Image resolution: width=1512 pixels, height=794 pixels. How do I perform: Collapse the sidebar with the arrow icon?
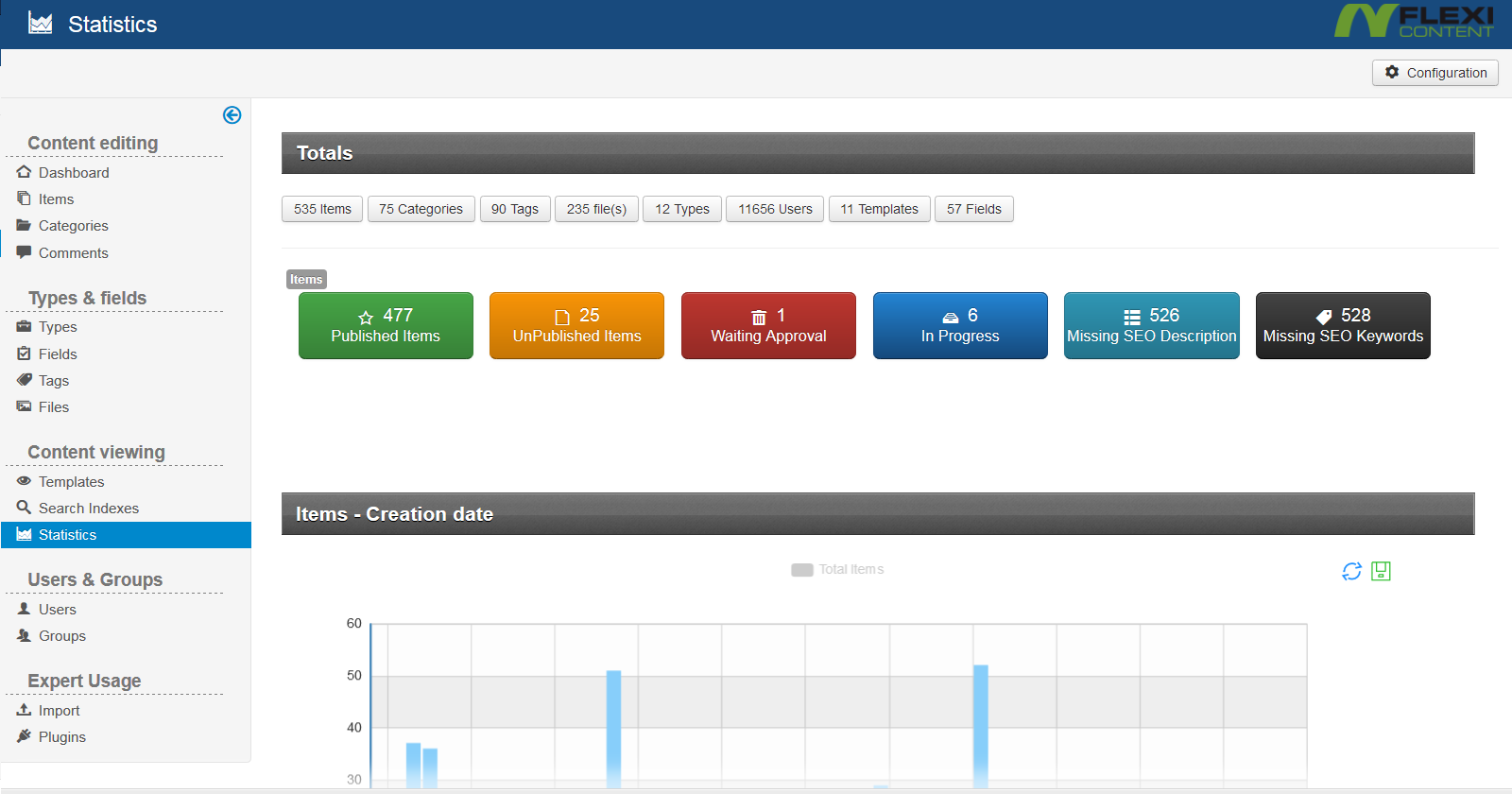[x=232, y=115]
